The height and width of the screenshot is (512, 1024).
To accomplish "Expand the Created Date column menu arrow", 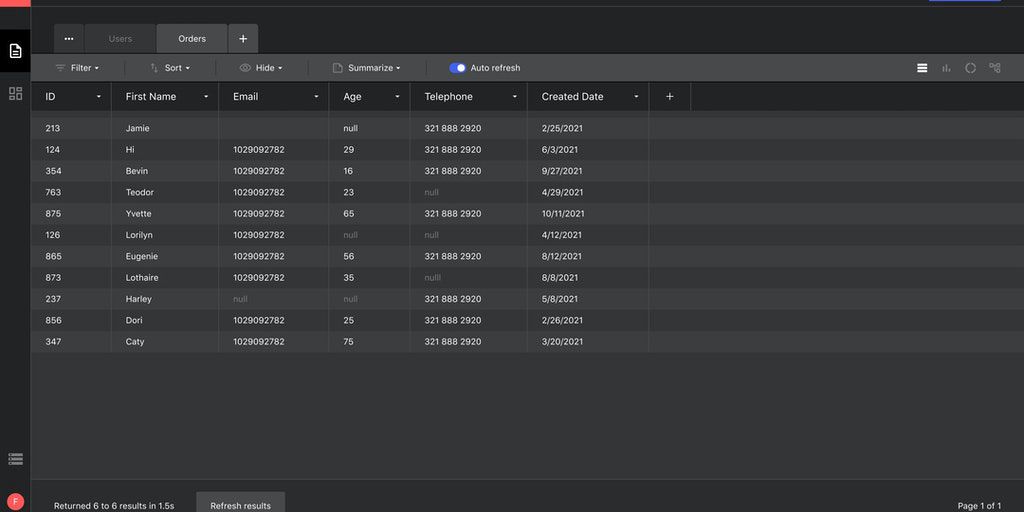I will coord(636,97).
